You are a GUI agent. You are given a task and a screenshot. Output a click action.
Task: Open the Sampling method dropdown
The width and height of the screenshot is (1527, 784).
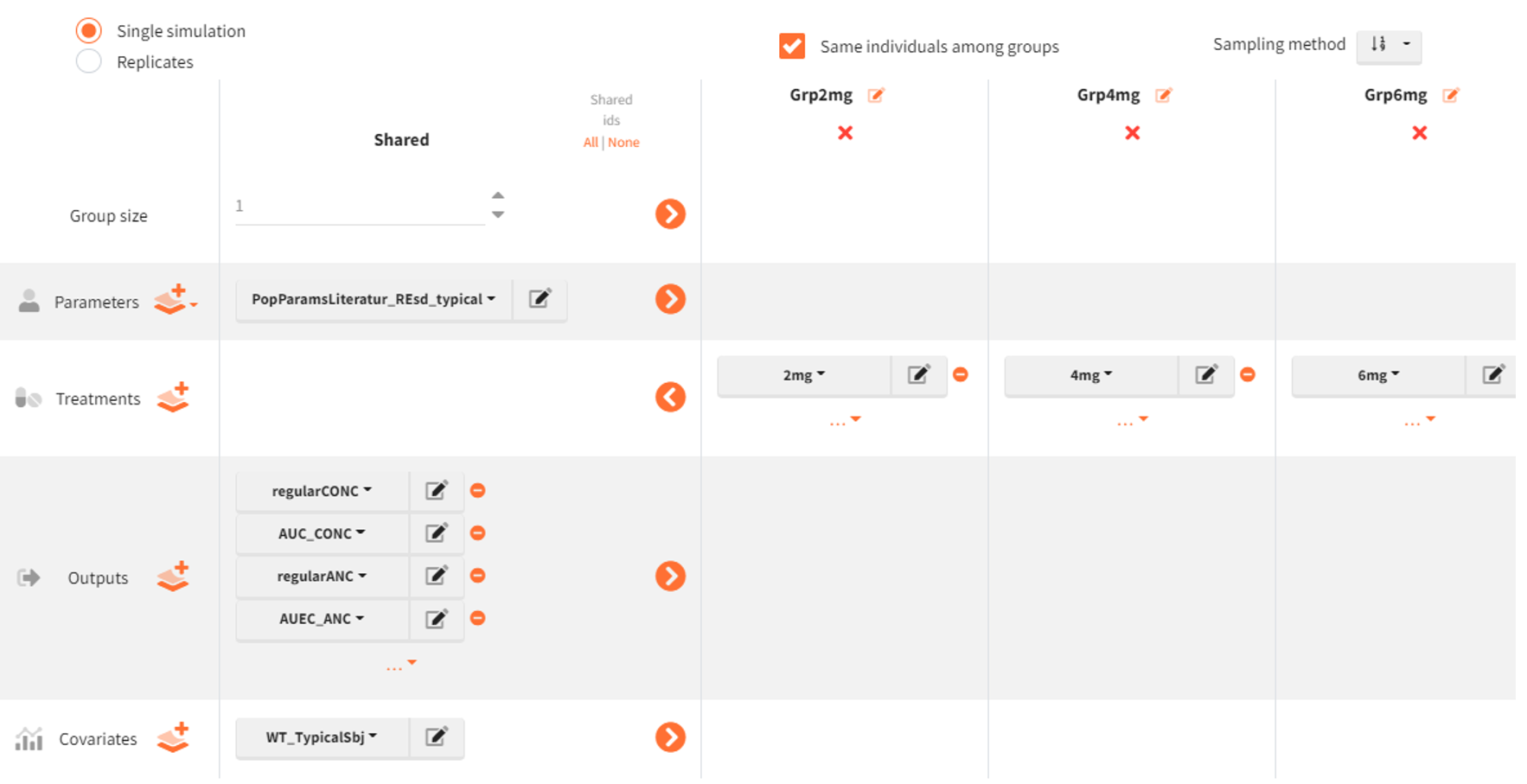pyautogui.click(x=1388, y=45)
